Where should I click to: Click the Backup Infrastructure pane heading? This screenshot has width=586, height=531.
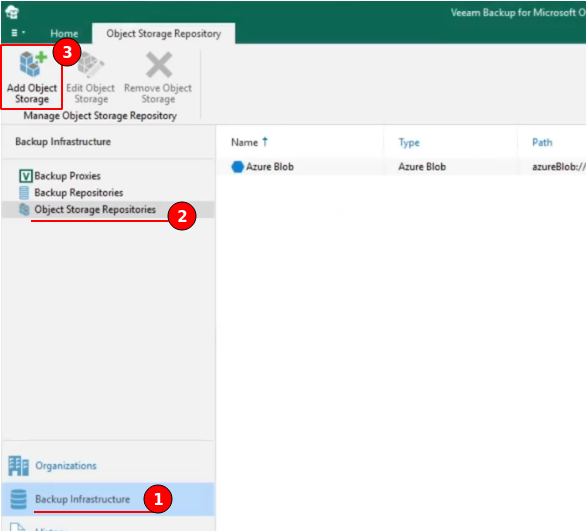click(63, 142)
